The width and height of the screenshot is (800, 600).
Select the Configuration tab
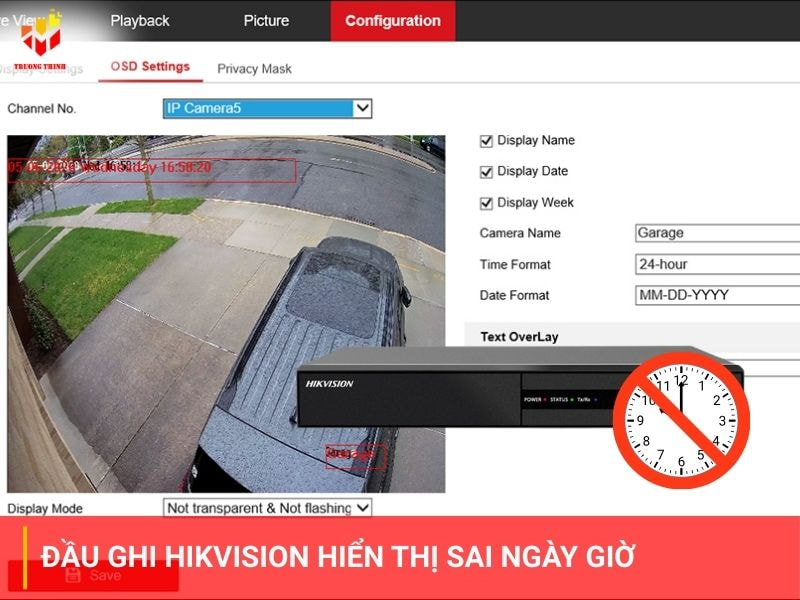click(392, 20)
